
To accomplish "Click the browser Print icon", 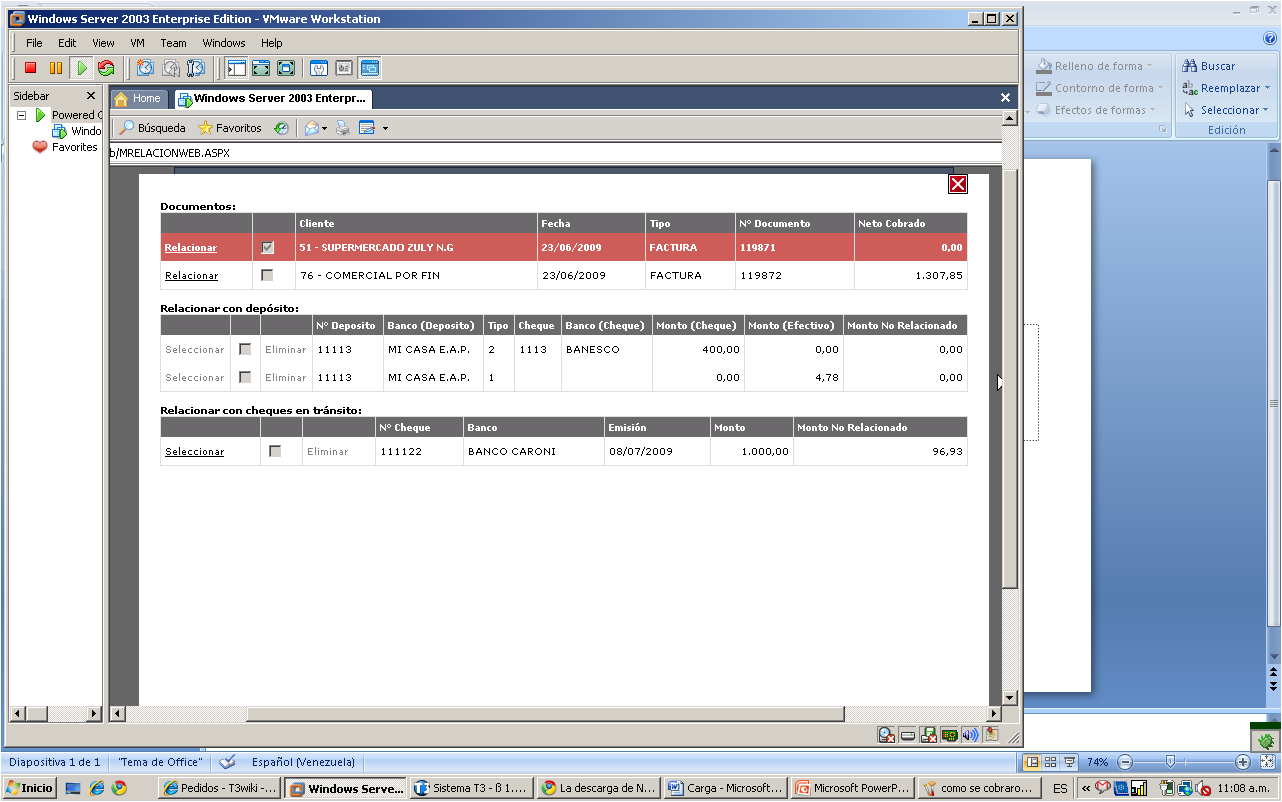I will click(342, 128).
